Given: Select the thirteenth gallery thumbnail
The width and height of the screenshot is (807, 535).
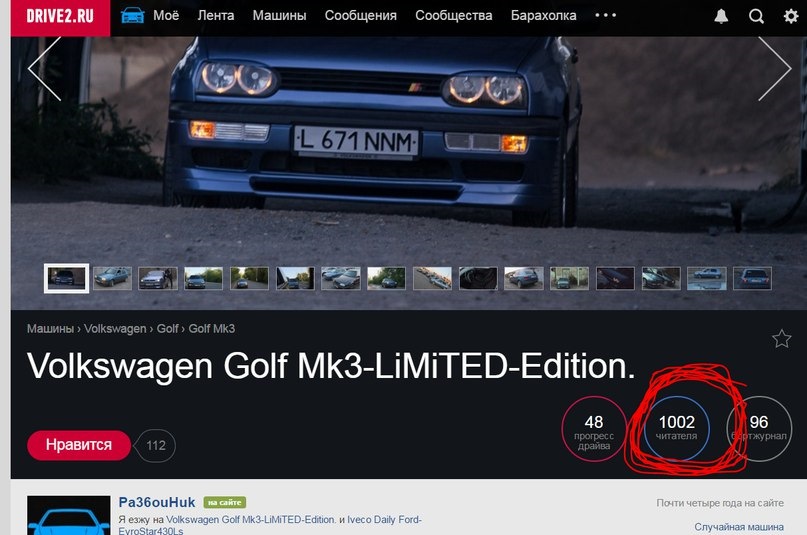Looking at the screenshot, I should [x=616, y=278].
